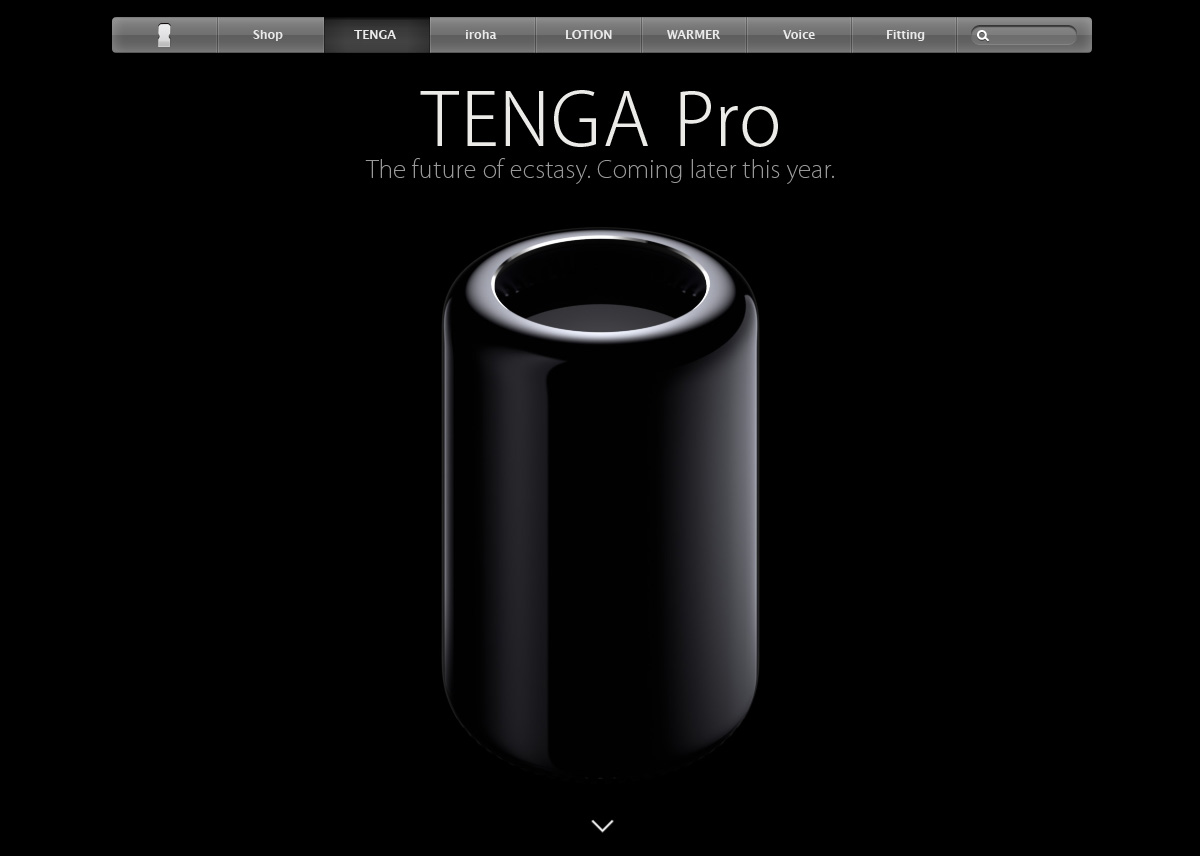Open the LOTION navigation item

click(588, 35)
